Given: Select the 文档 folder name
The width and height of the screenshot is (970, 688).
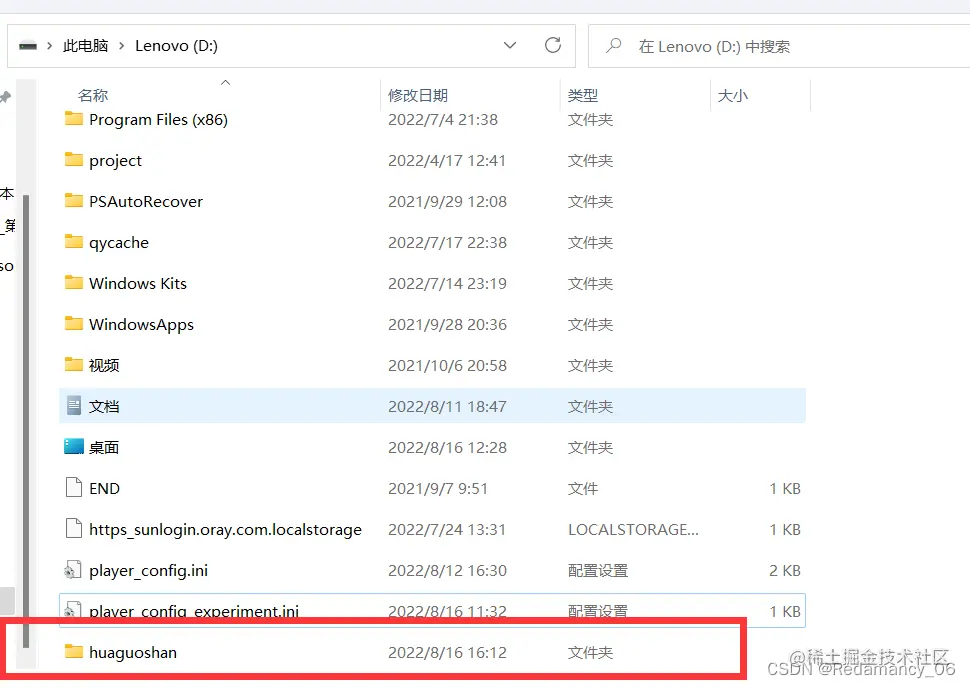Looking at the screenshot, I should click(x=104, y=406).
